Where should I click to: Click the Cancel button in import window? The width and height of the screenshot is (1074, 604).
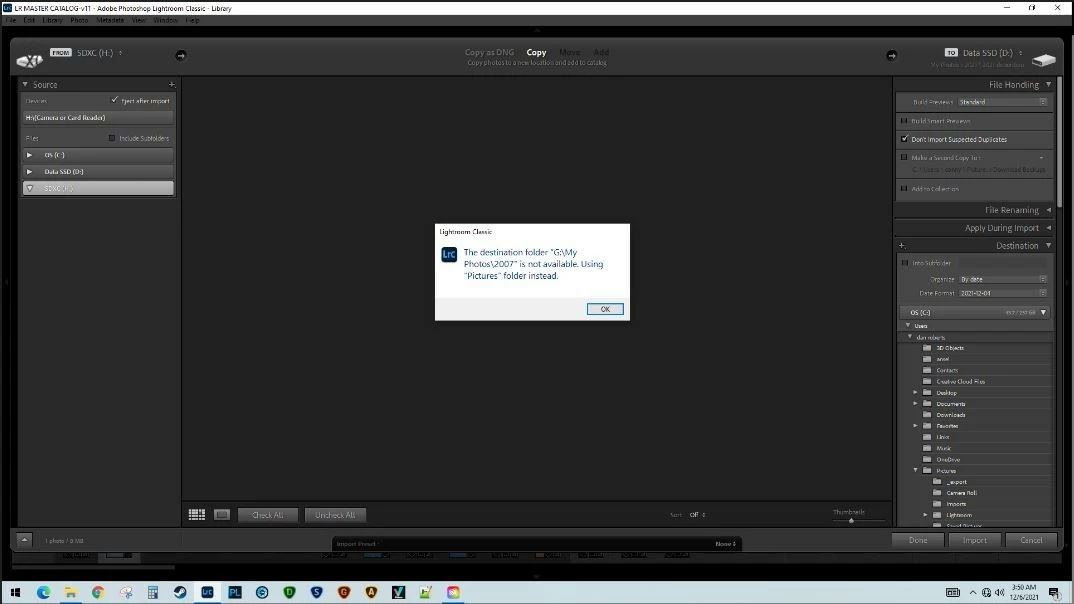[x=1030, y=540]
